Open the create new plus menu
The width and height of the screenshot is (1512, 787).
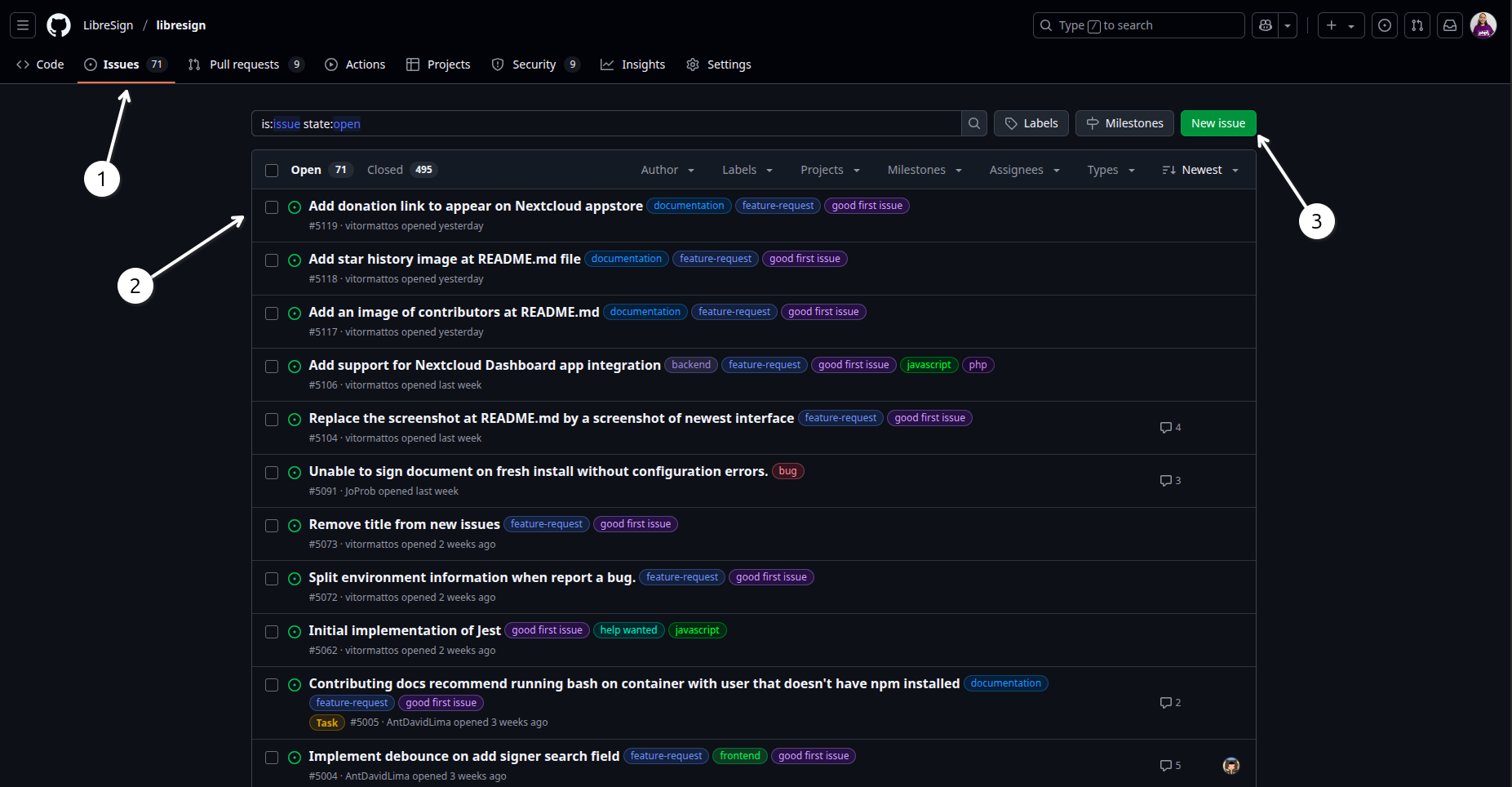click(1341, 25)
